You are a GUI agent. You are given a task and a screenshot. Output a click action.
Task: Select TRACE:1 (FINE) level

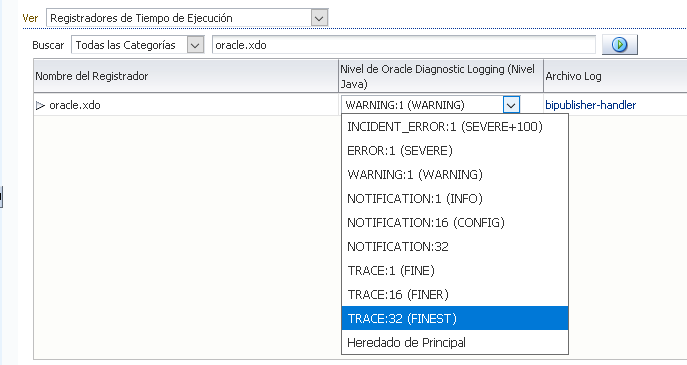(455, 270)
